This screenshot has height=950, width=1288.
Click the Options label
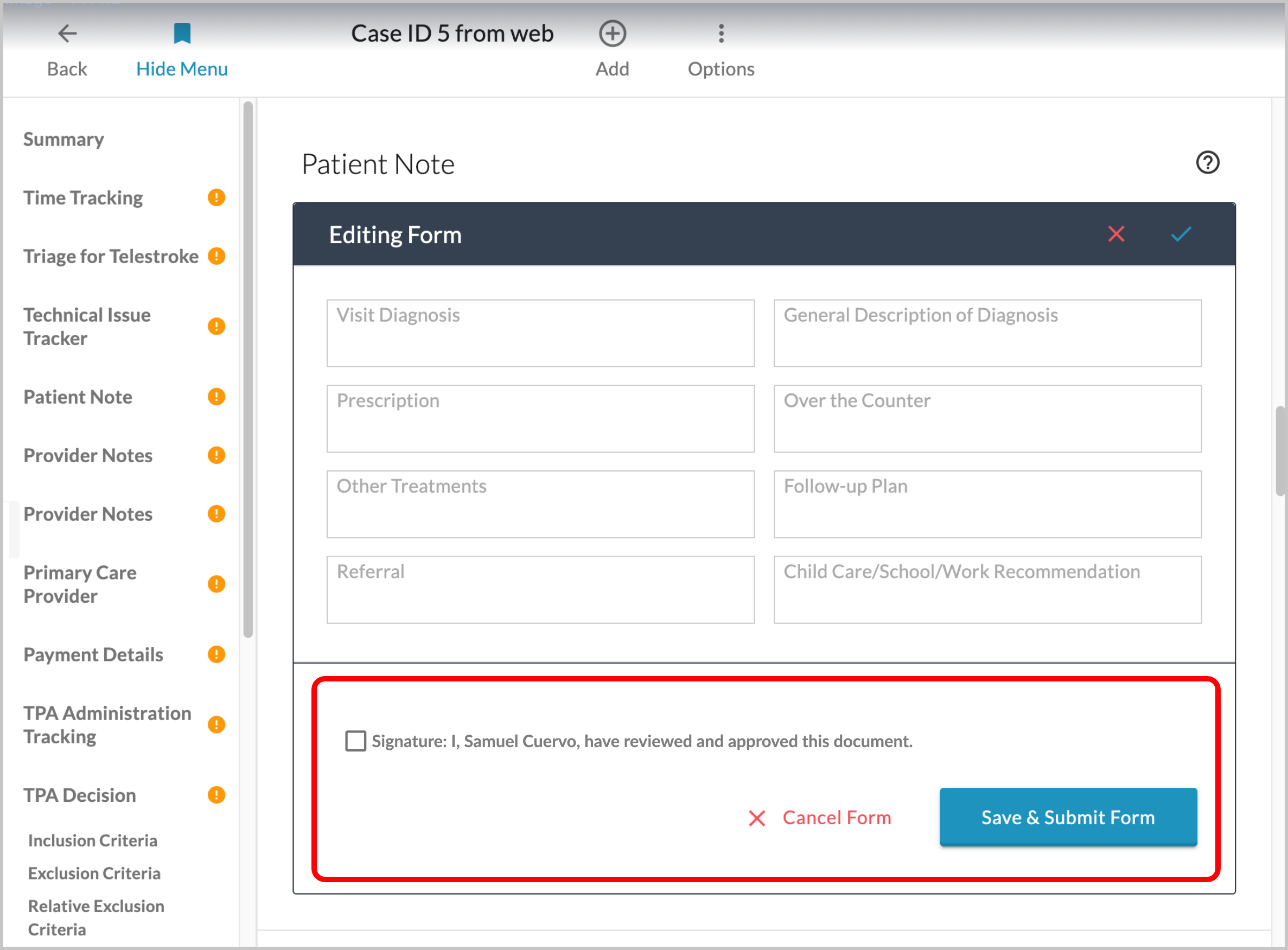coord(721,69)
